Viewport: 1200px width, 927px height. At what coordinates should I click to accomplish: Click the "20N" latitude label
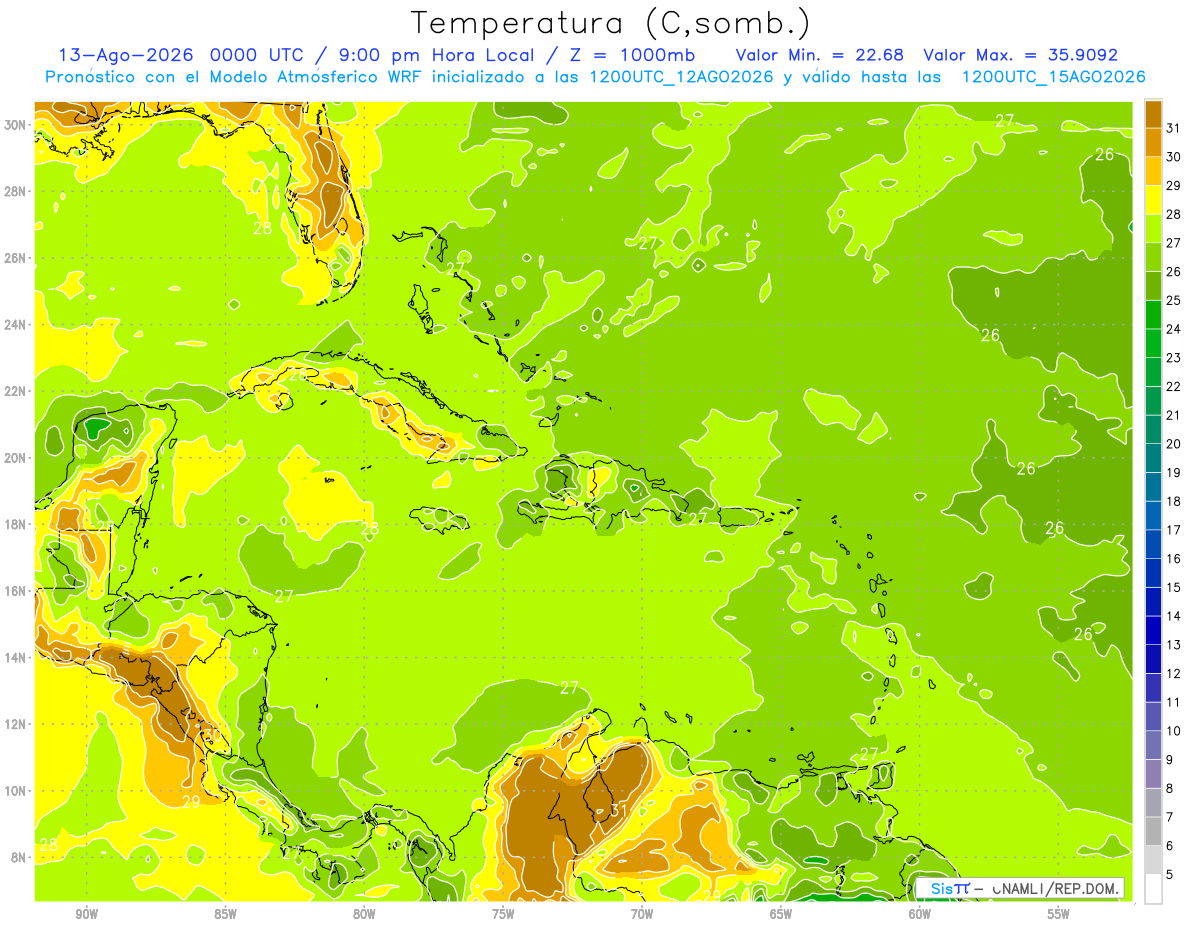[x=15, y=458]
